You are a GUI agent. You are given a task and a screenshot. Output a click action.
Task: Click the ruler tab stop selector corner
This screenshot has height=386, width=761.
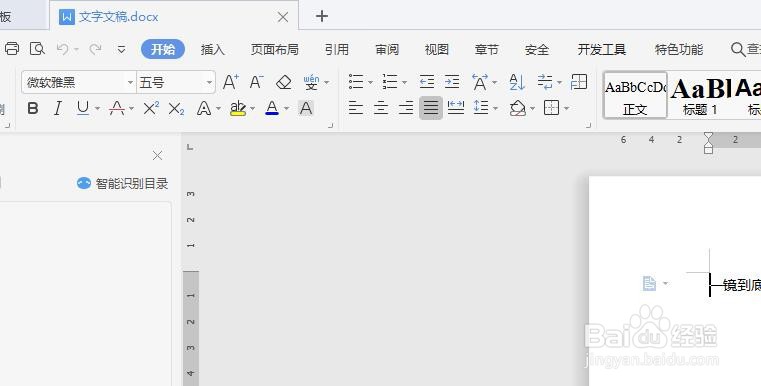[190, 147]
